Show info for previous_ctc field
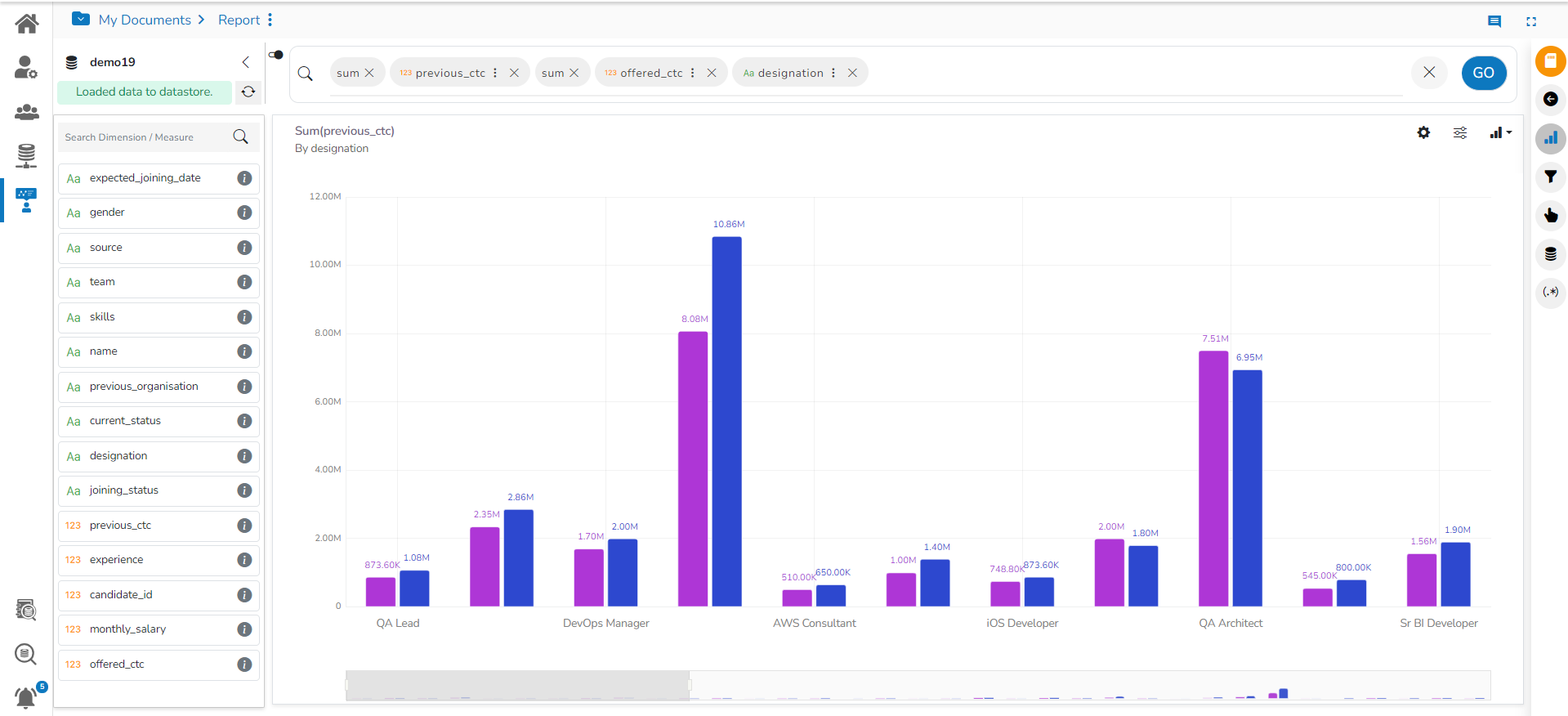Image resolution: width=1568 pixels, height=716 pixels. (x=244, y=526)
